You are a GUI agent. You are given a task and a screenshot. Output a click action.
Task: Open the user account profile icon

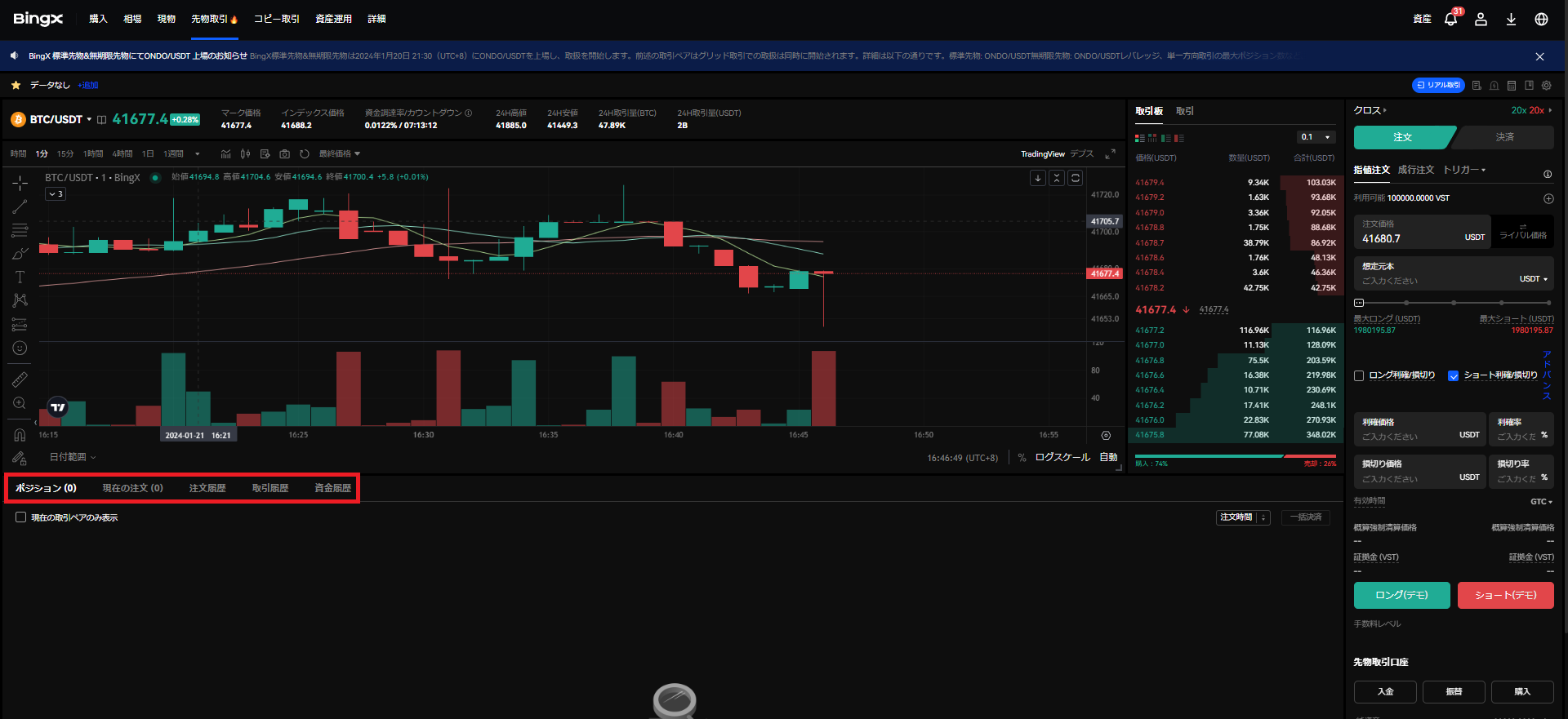(1481, 19)
